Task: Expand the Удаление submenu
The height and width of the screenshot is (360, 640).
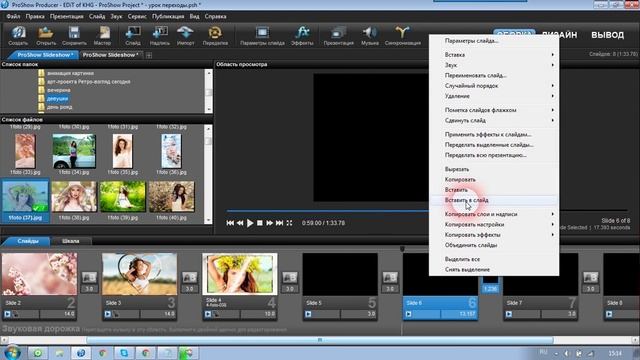Action: coord(494,96)
